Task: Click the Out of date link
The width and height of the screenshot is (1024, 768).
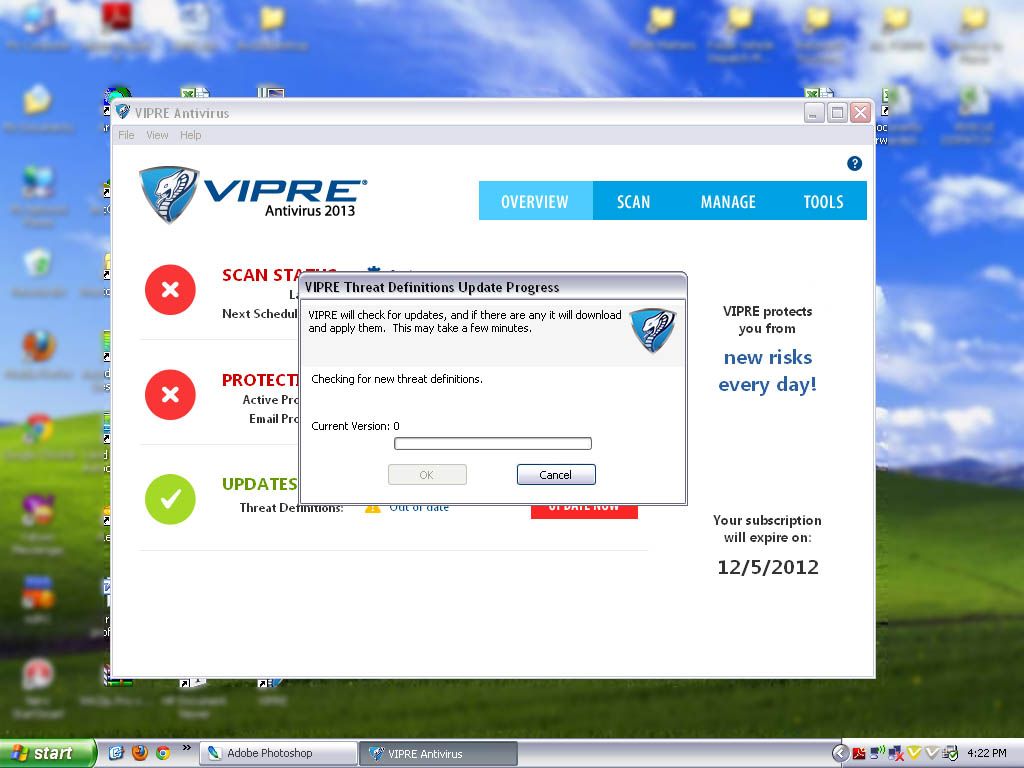Action: coord(419,507)
